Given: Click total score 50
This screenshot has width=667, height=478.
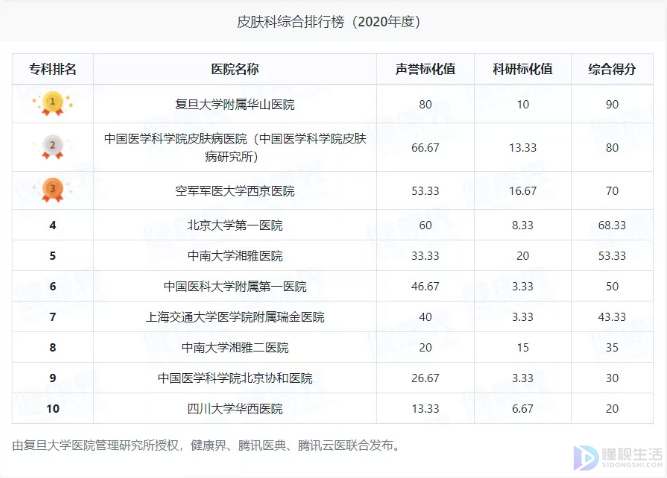Looking at the screenshot, I should (612, 286).
